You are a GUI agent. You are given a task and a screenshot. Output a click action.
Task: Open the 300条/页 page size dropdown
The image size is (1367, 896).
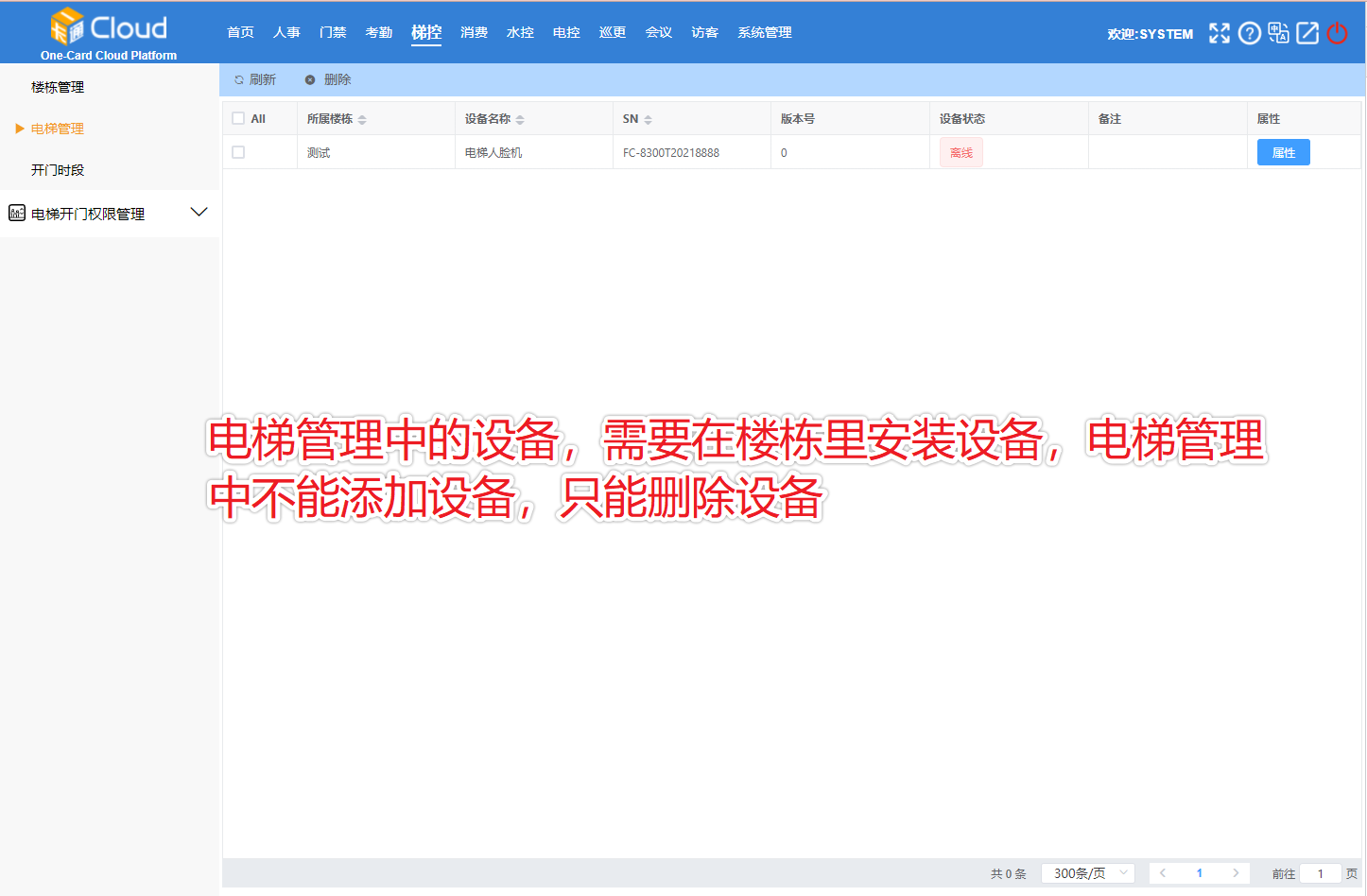(1087, 873)
